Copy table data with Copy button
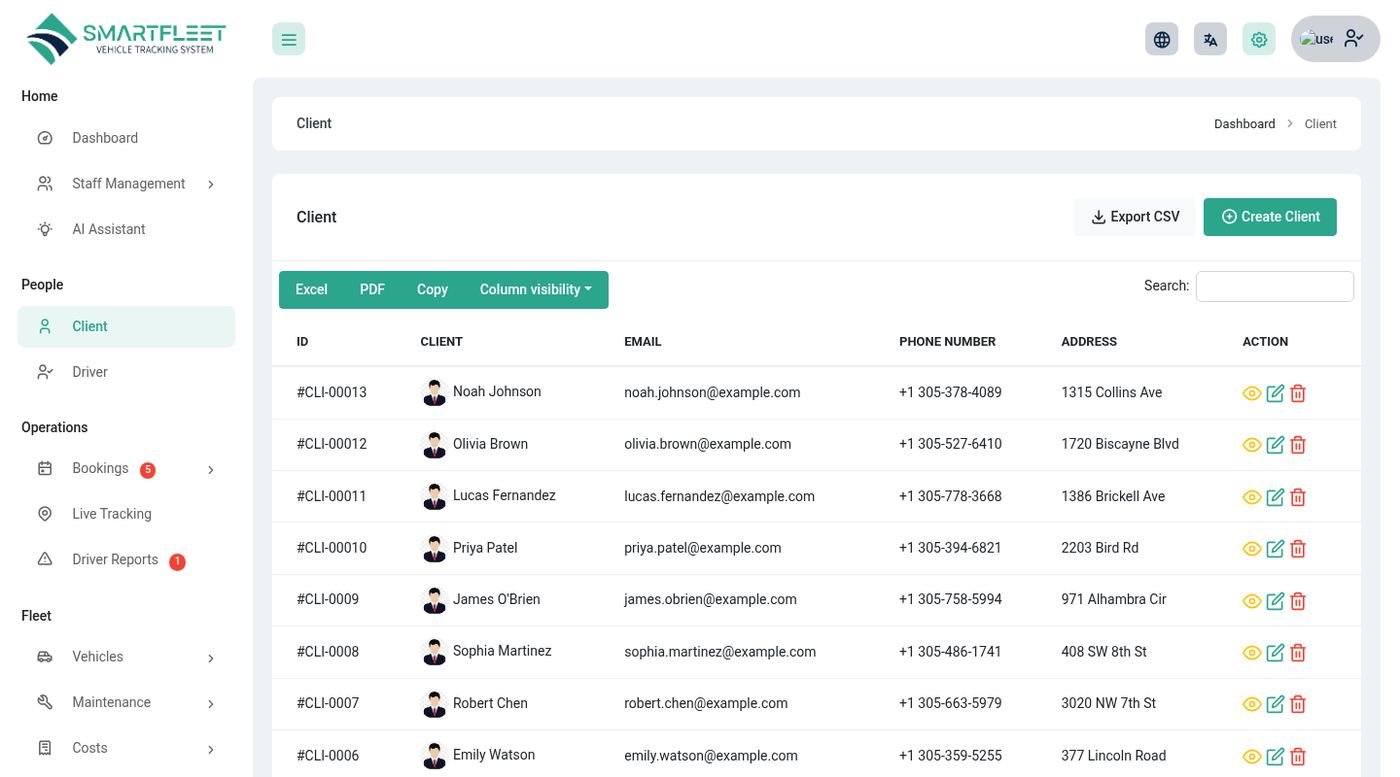Screen dimensions: 1400x777 432,290
